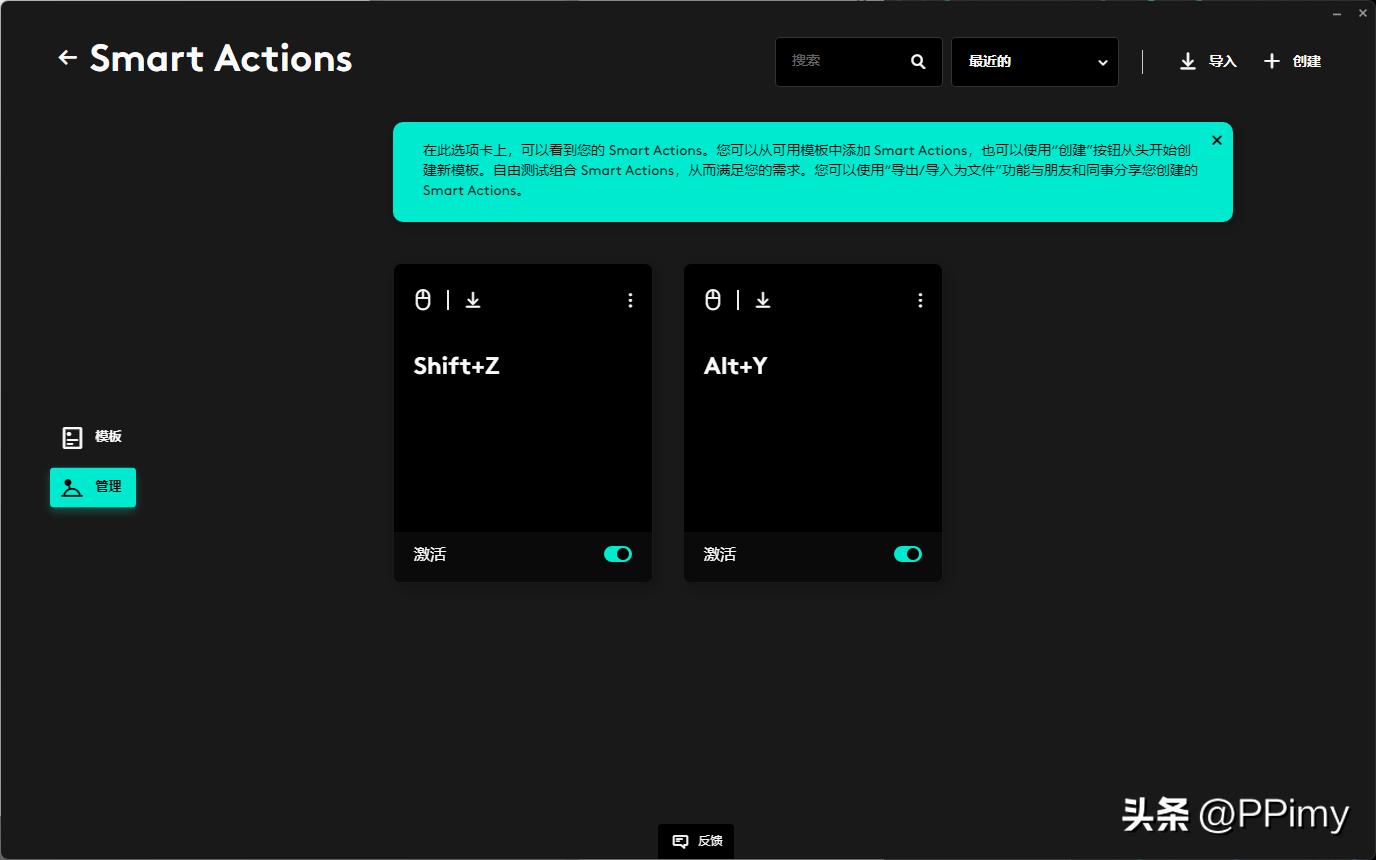
Task: Minimize the window
Action: [x=1339, y=13]
